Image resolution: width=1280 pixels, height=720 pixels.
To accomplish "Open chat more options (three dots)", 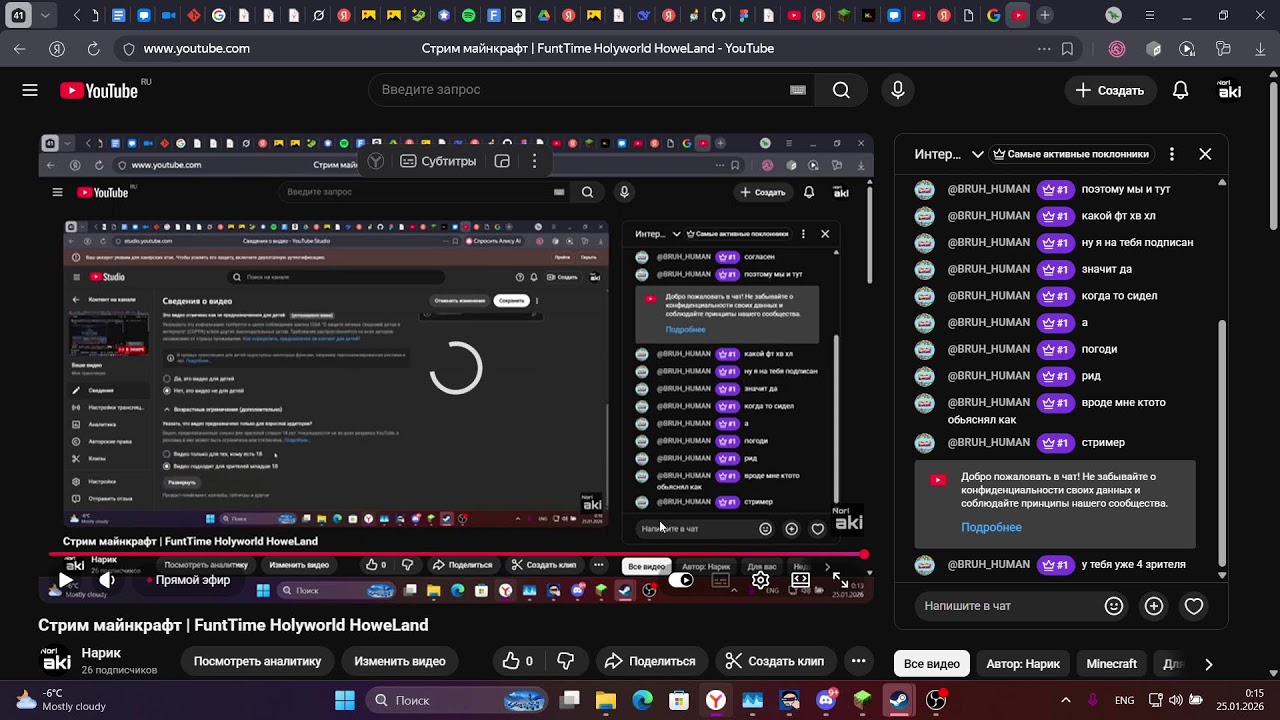I will [1172, 154].
